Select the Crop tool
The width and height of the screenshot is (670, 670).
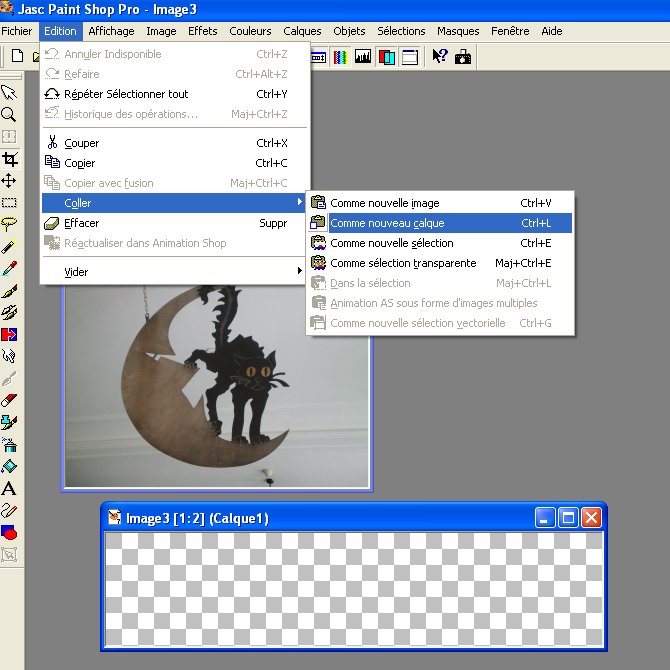coord(9,159)
